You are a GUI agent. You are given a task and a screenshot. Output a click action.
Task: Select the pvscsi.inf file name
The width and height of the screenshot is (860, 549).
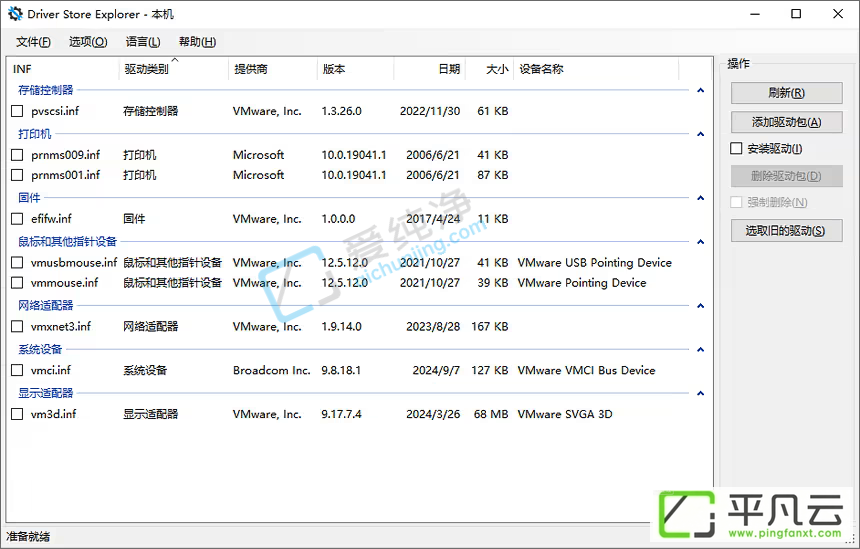[x=55, y=111]
